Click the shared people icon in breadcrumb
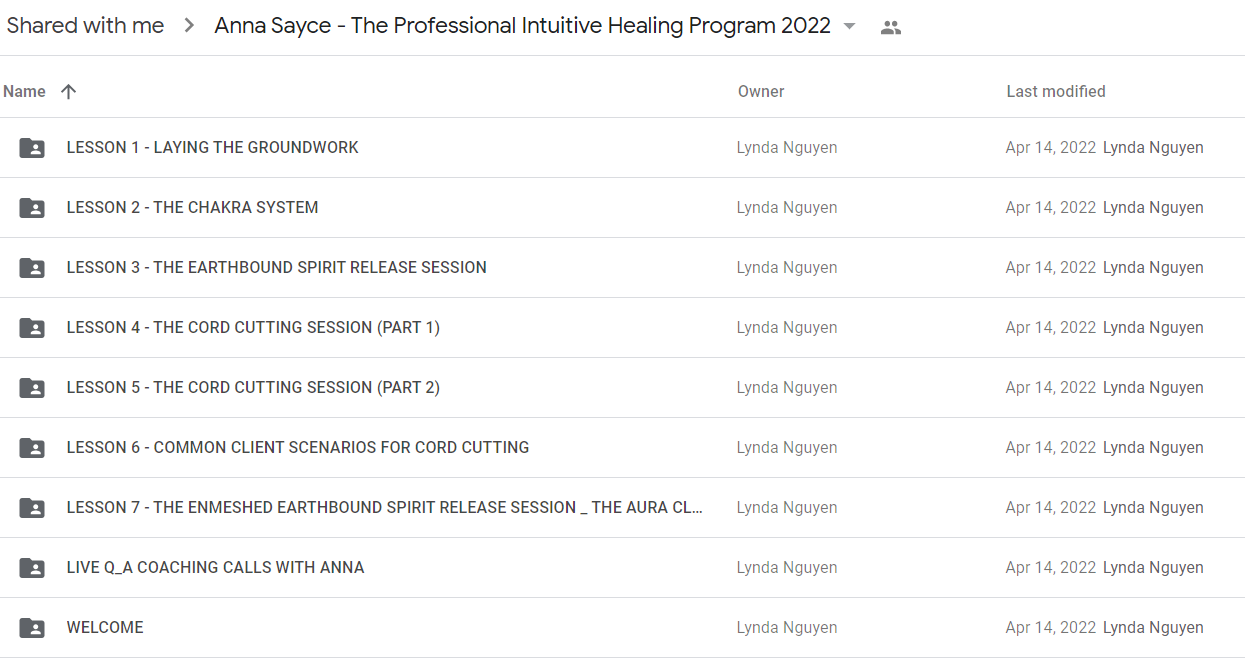This screenshot has height=660, width=1245. point(891,27)
